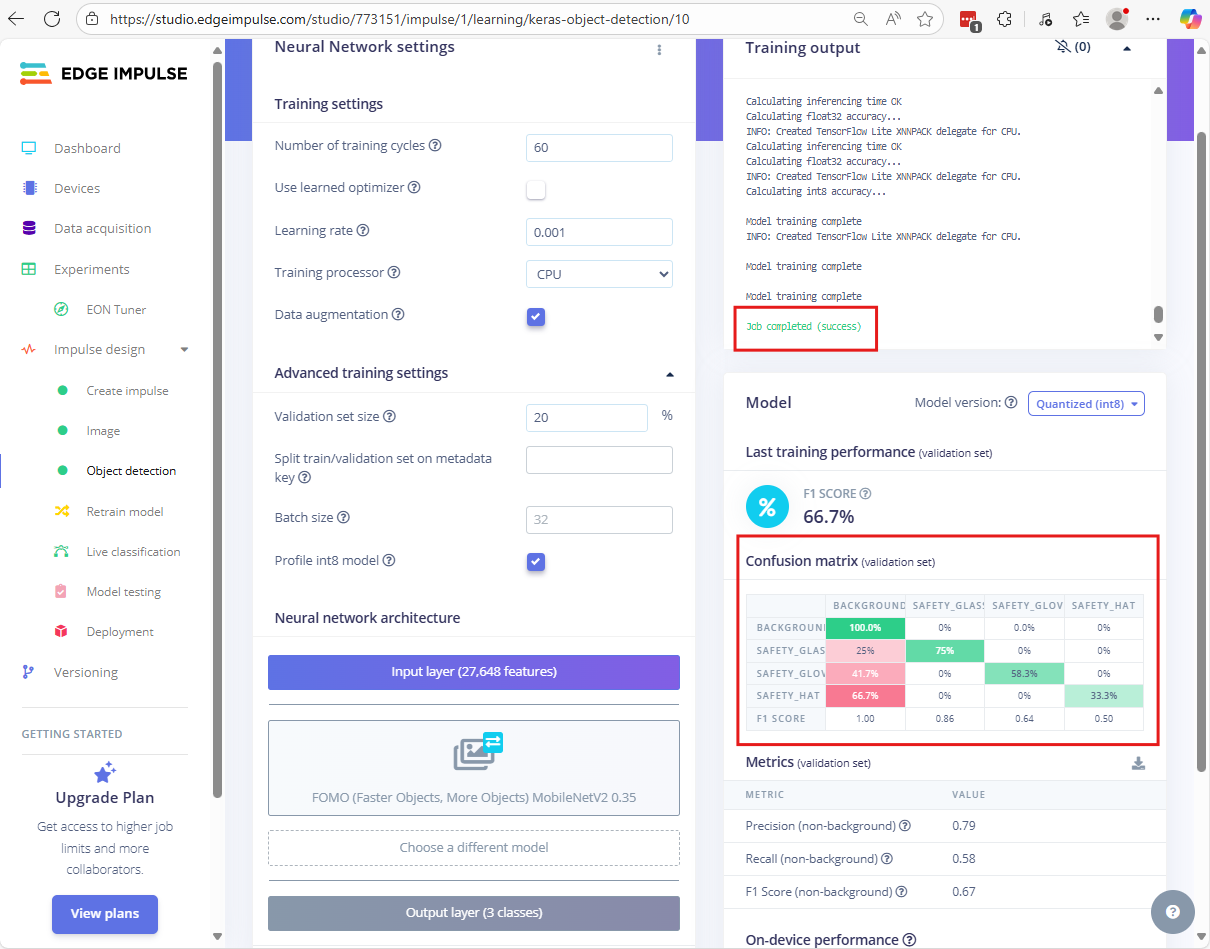Click Choose a different model
The width and height of the screenshot is (1210, 949).
tap(474, 848)
